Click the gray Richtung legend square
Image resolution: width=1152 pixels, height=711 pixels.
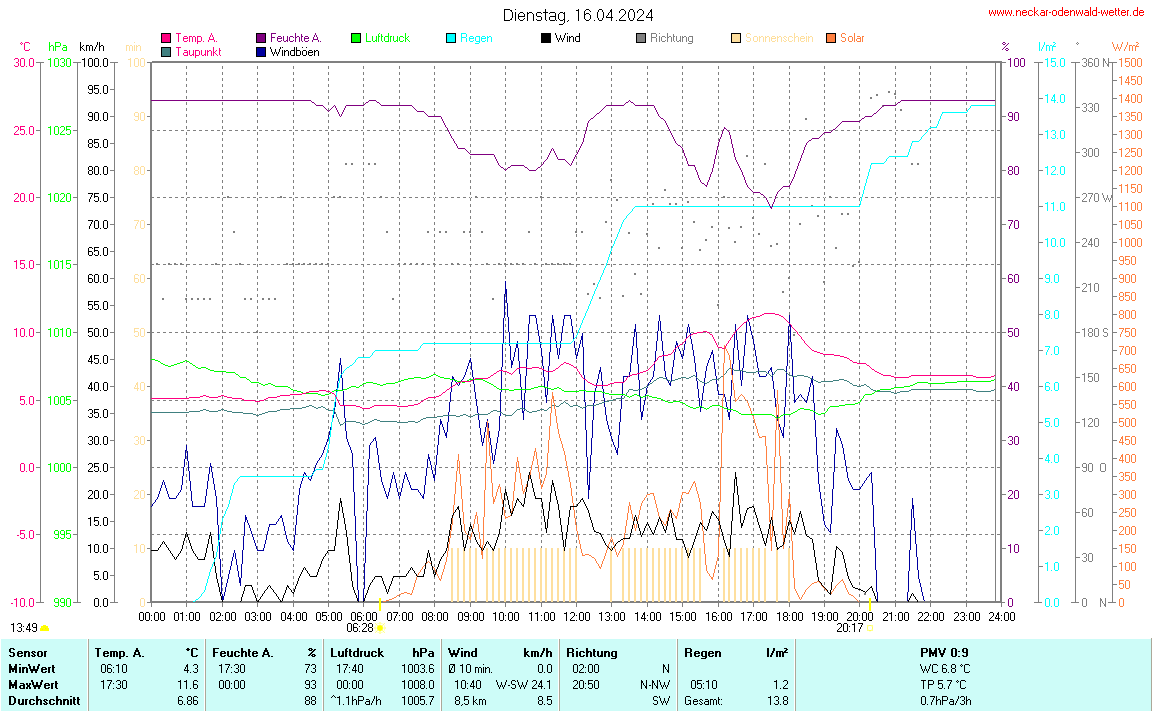[x=641, y=38]
